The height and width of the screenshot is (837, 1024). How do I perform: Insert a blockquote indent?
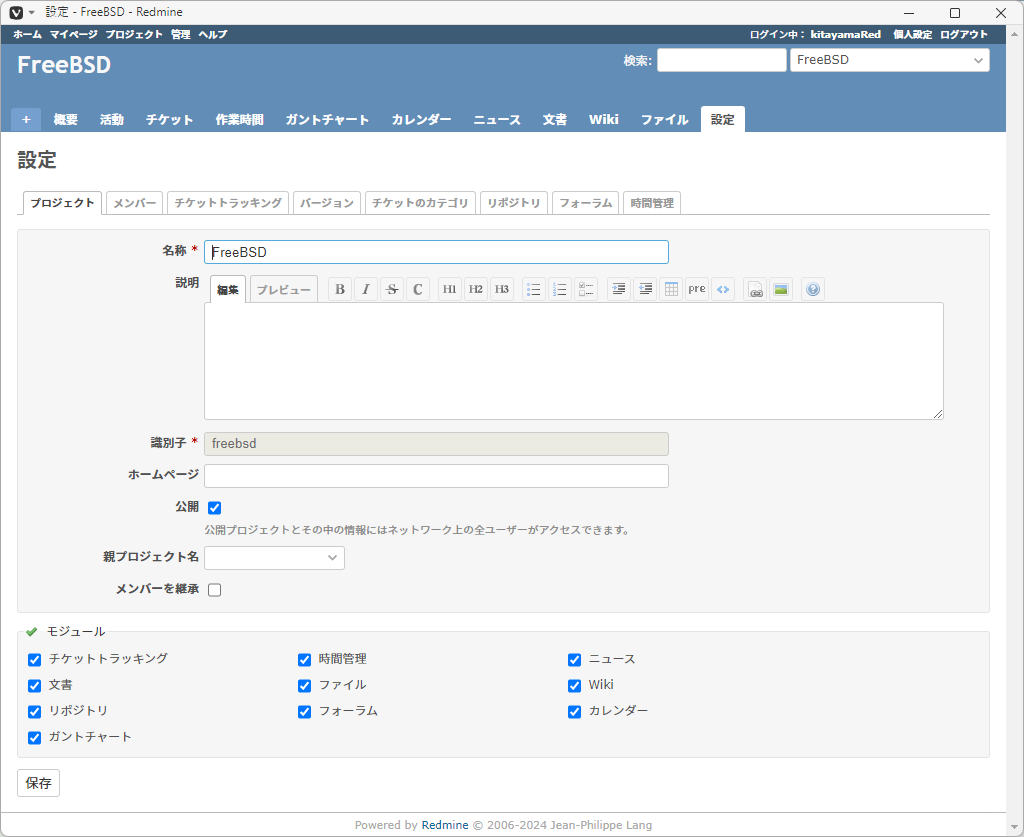tap(618, 289)
